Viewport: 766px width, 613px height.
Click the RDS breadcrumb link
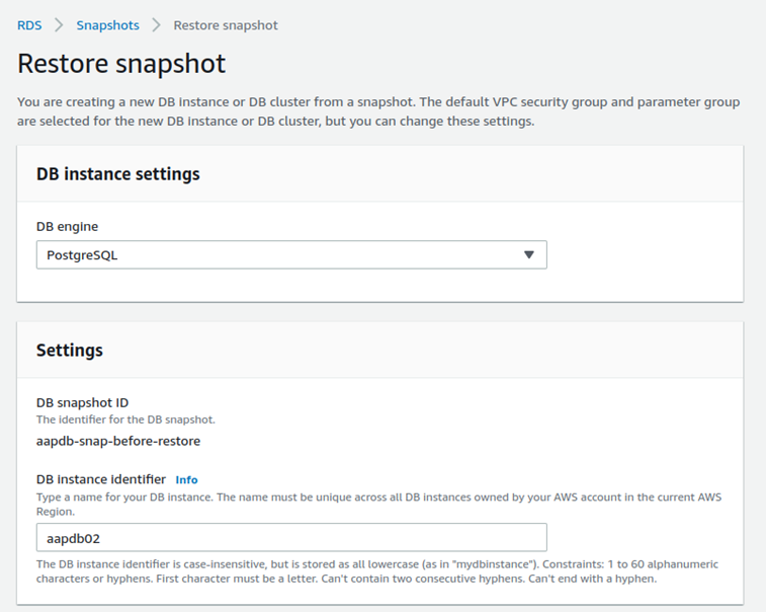pyautogui.click(x=29, y=25)
